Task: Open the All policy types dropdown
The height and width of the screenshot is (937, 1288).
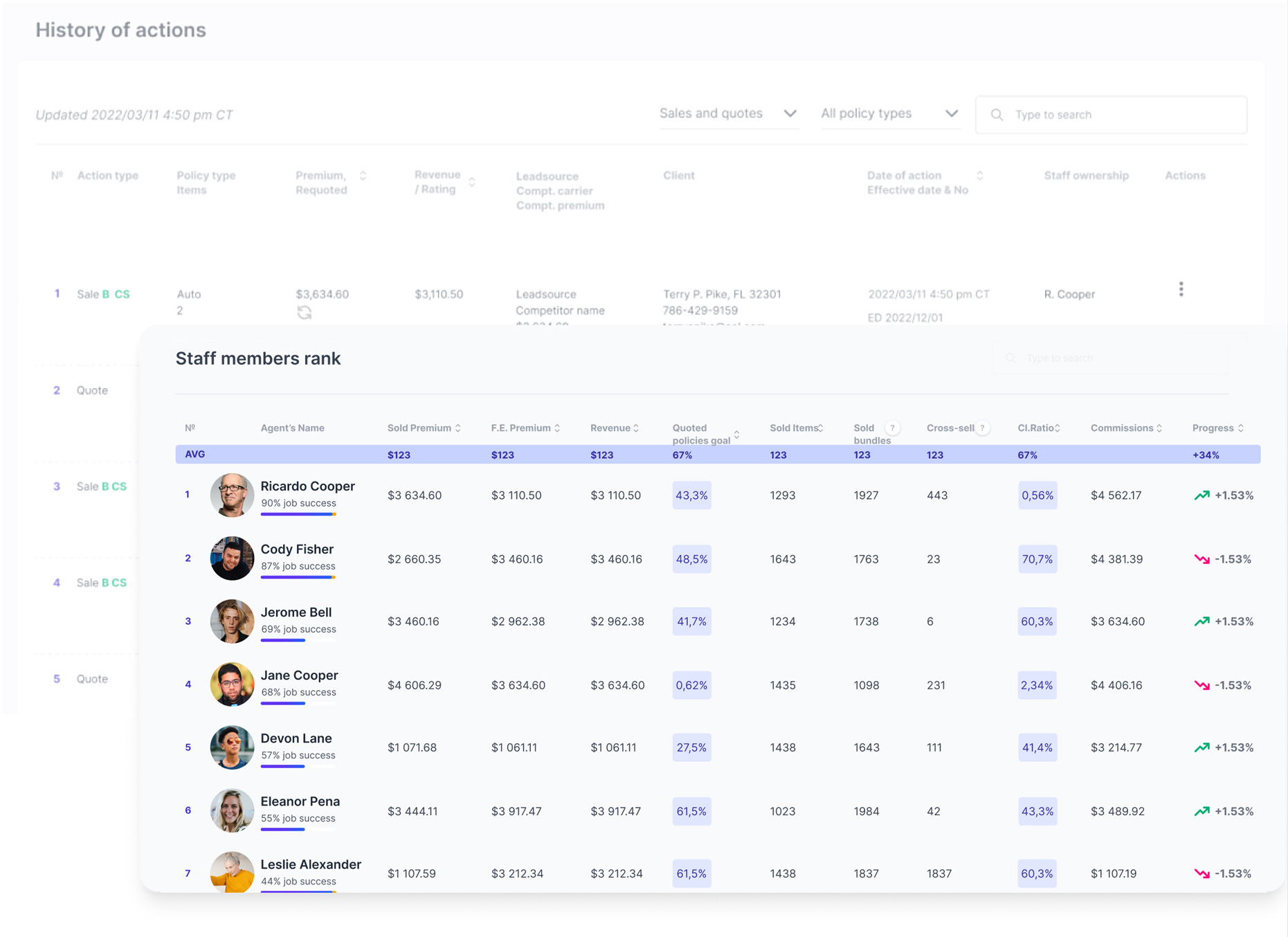Action: 889,113
